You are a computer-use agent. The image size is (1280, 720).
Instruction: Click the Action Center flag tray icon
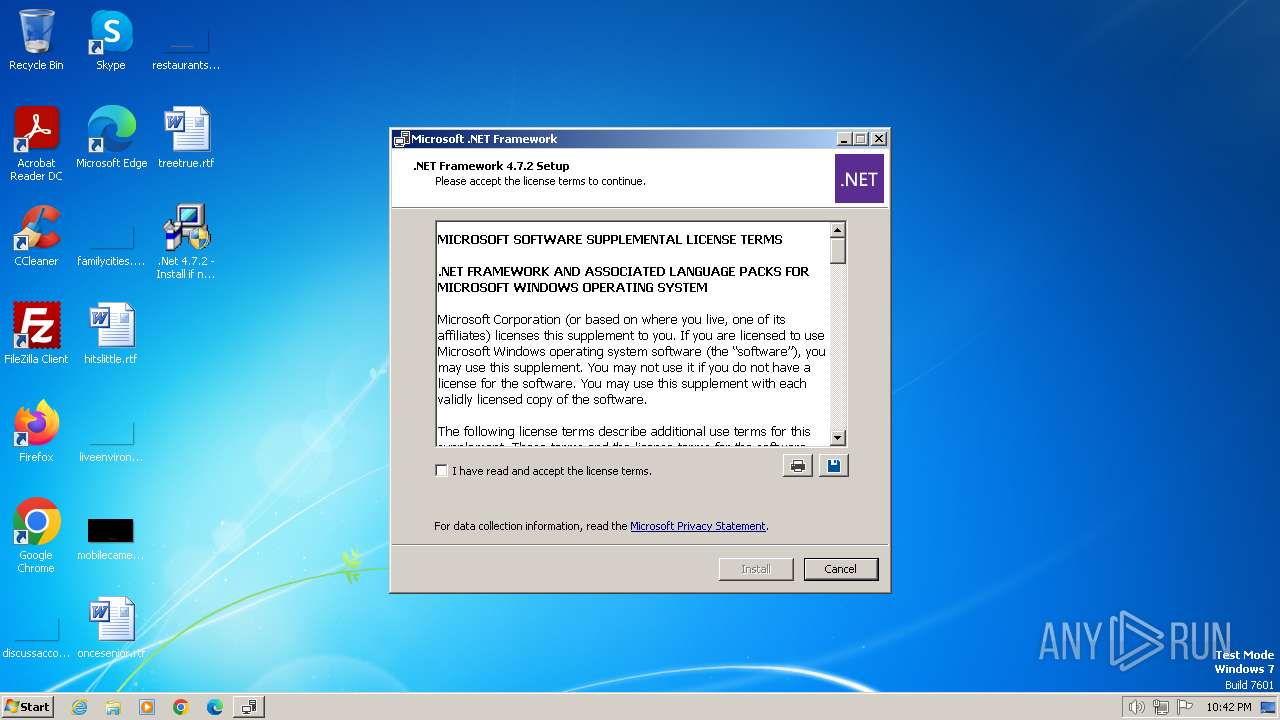pyautogui.click(x=1185, y=707)
